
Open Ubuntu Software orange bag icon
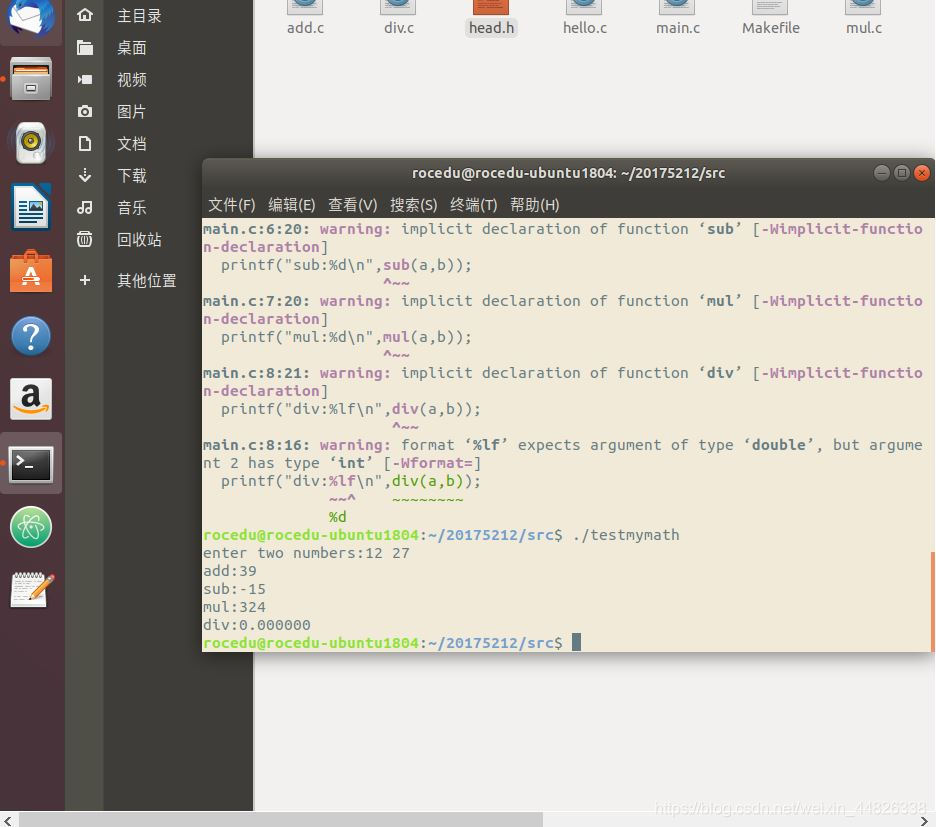31,272
